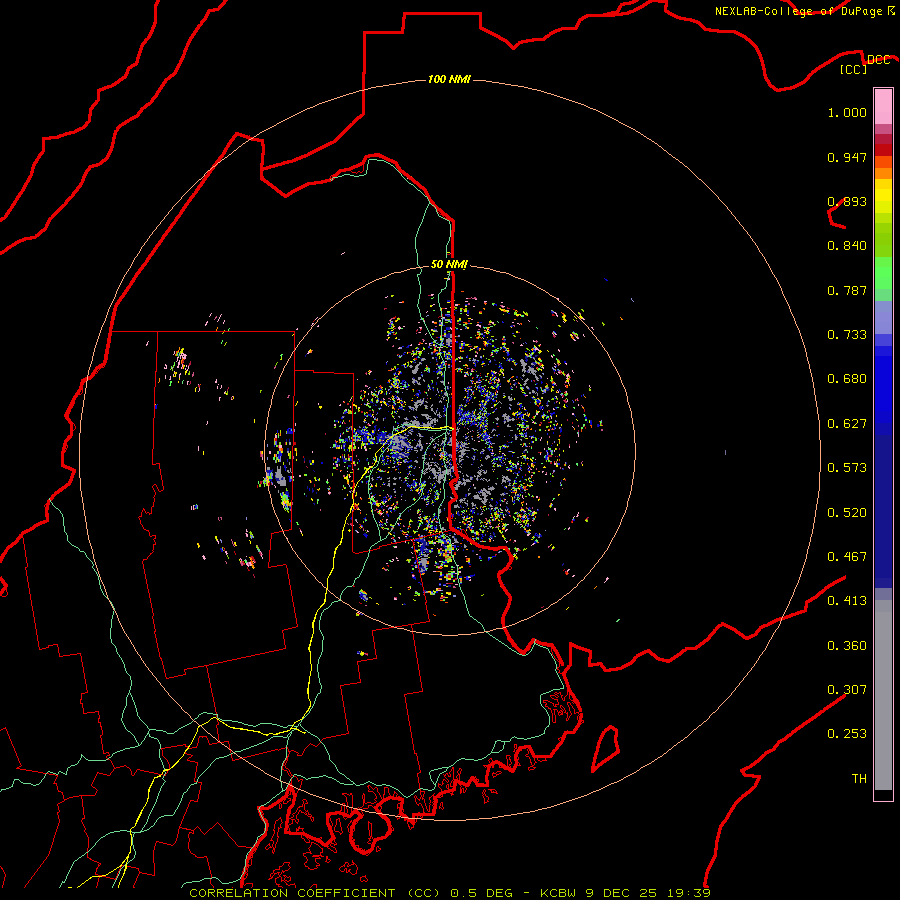Click the NEXLAB-College of DuPage watermark text
Image resolution: width=900 pixels, height=900 pixels.
click(x=804, y=11)
